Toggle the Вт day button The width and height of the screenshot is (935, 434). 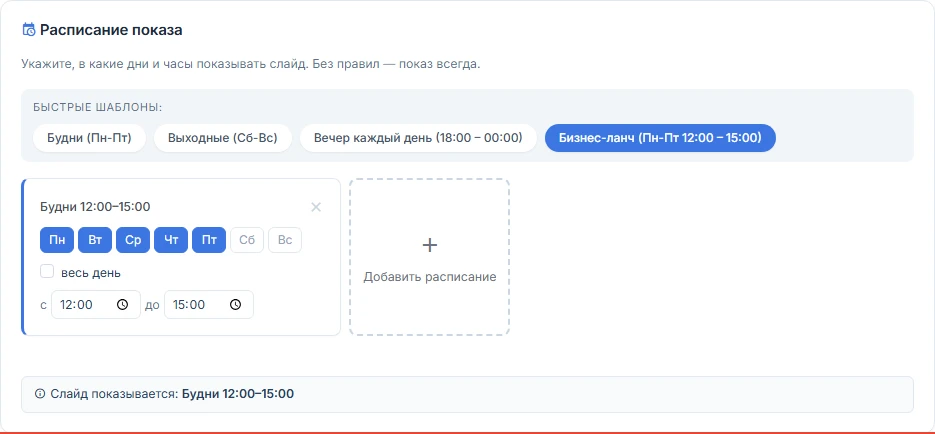tap(95, 240)
